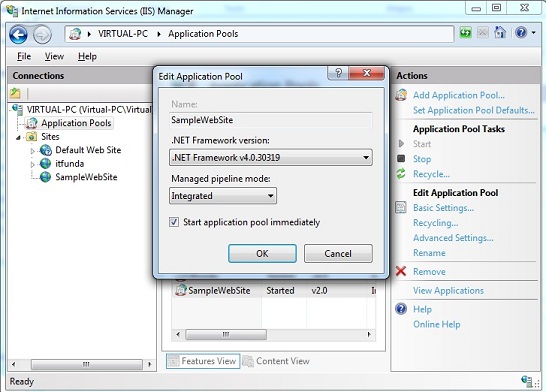Select Application Pools tree item label
This screenshot has width=546, height=392.
click(76, 123)
